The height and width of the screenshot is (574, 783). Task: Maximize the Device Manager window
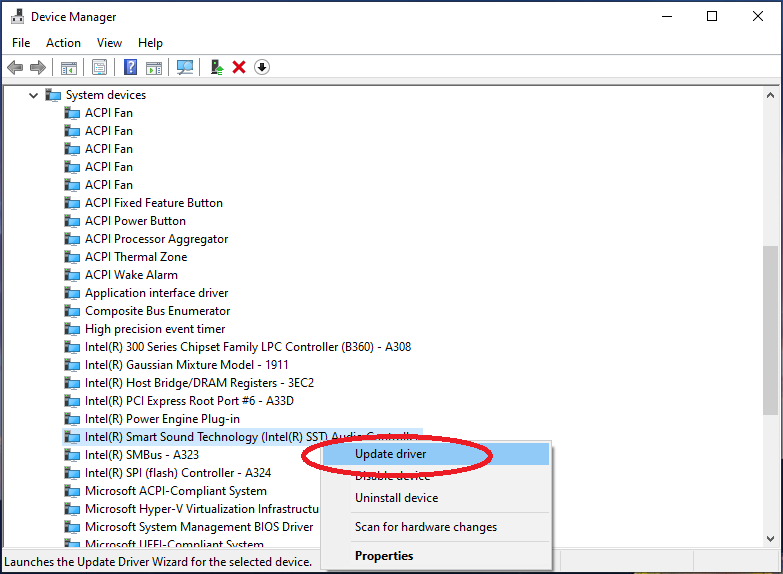pyautogui.click(x=712, y=16)
